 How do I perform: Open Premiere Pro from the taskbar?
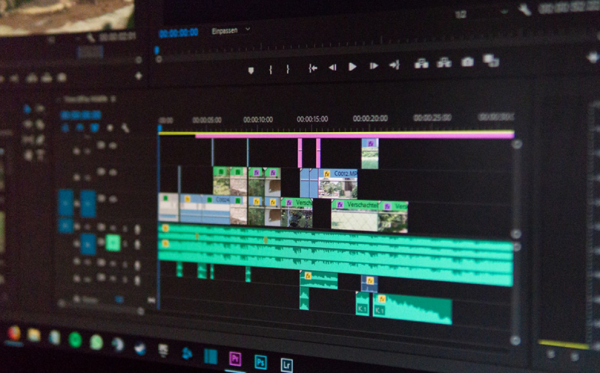[x=235, y=359]
